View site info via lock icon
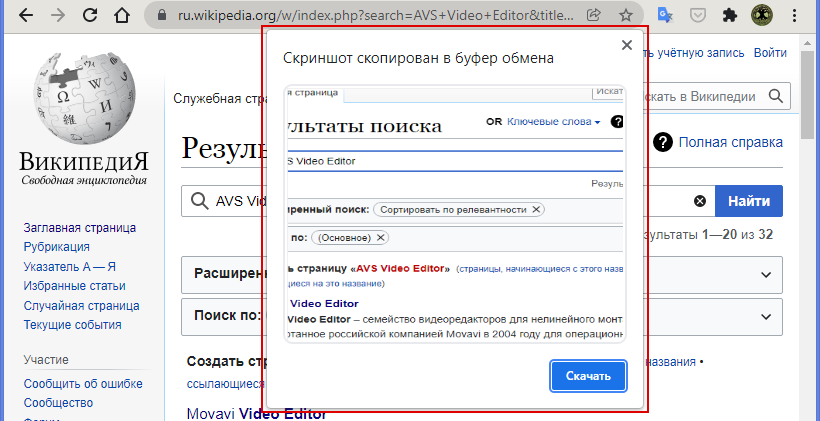Screen dimensions: 820x421 [x=162, y=16]
